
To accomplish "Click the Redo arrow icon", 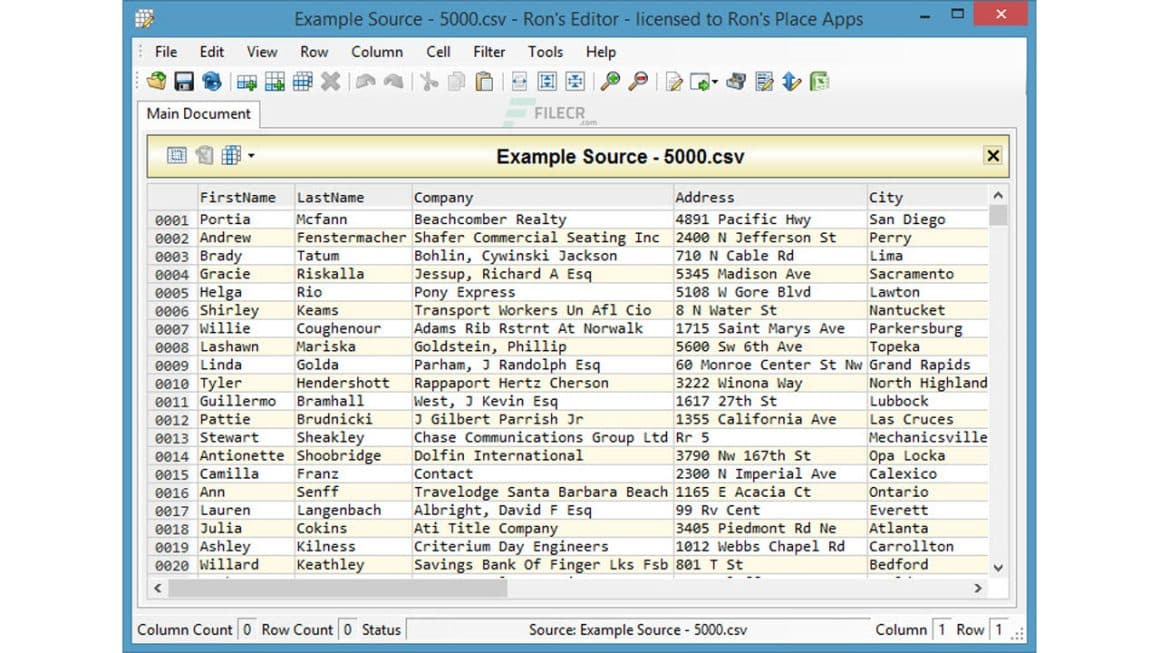I will pos(394,81).
